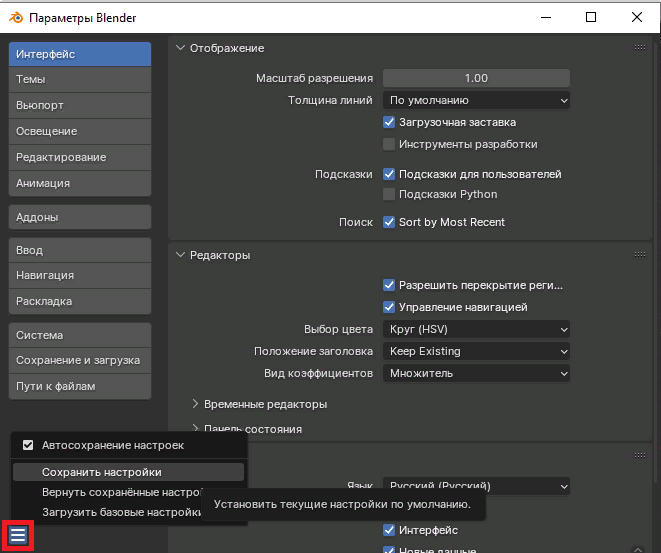Open the Ввод section
Viewport: 661px width, 553px height.
pyautogui.click(x=80, y=250)
